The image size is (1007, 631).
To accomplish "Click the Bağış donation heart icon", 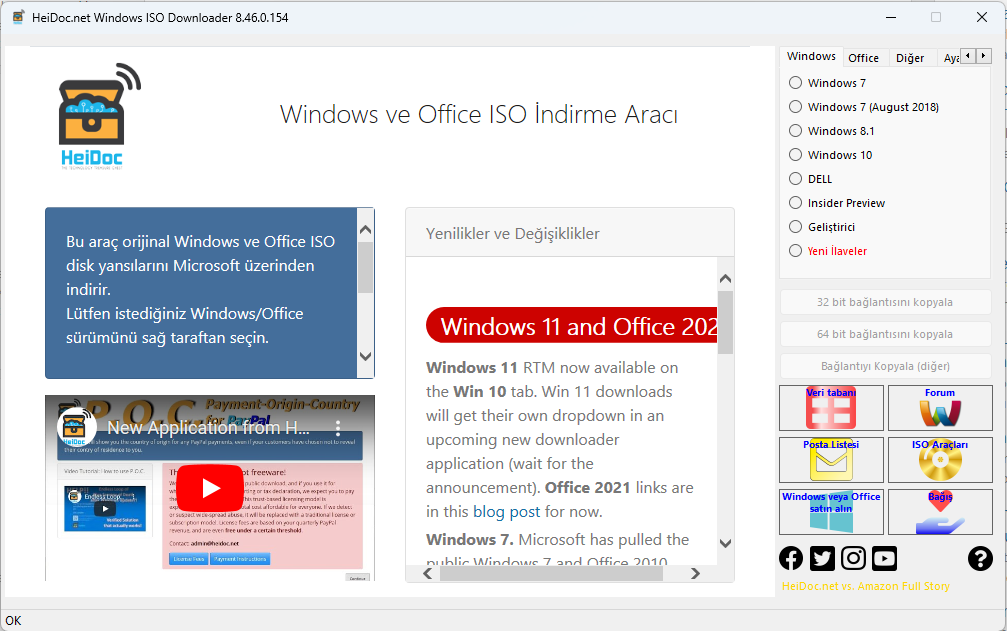I will pos(940,512).
